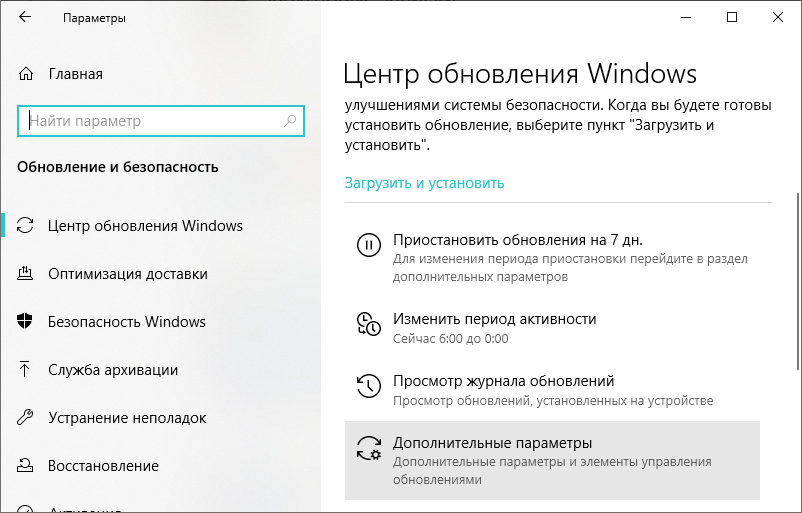Click the recovery icon beside Восстановление
The height and width of the screenshot is (513, 802).
pos(25,465)
